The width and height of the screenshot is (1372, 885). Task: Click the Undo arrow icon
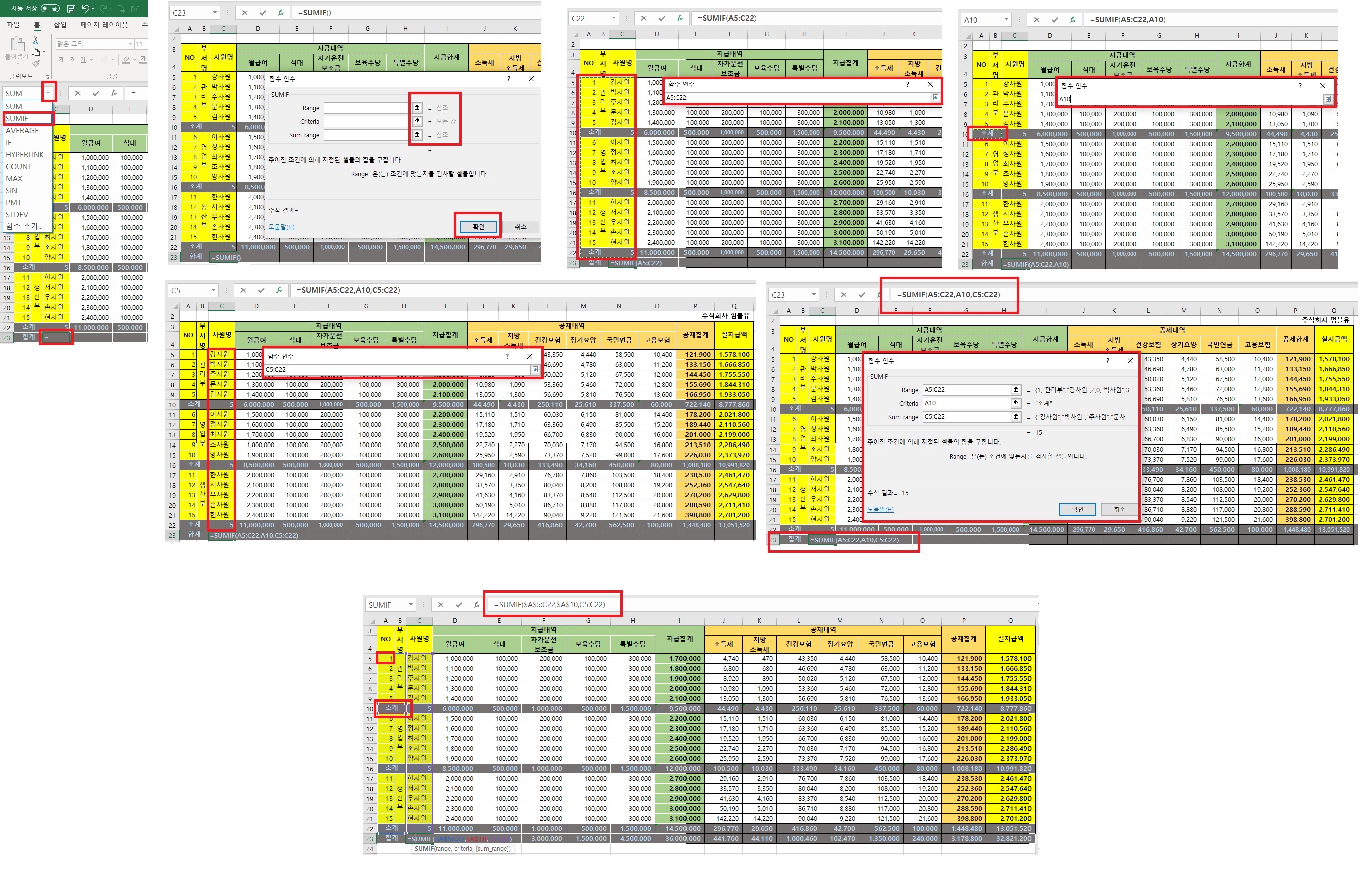click(x=85, y=9)
